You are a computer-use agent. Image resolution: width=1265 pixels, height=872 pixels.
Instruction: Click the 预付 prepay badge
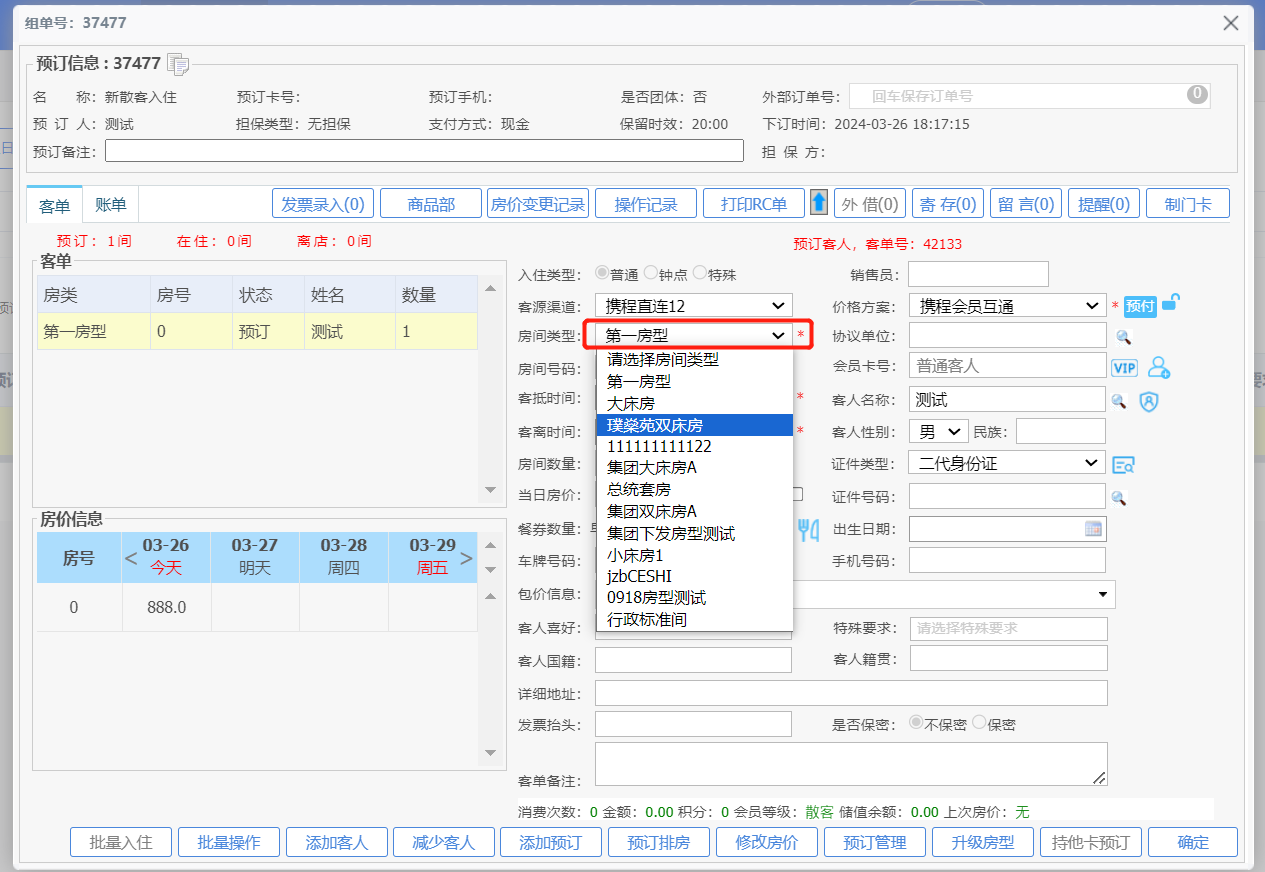tap(1140, 306)
